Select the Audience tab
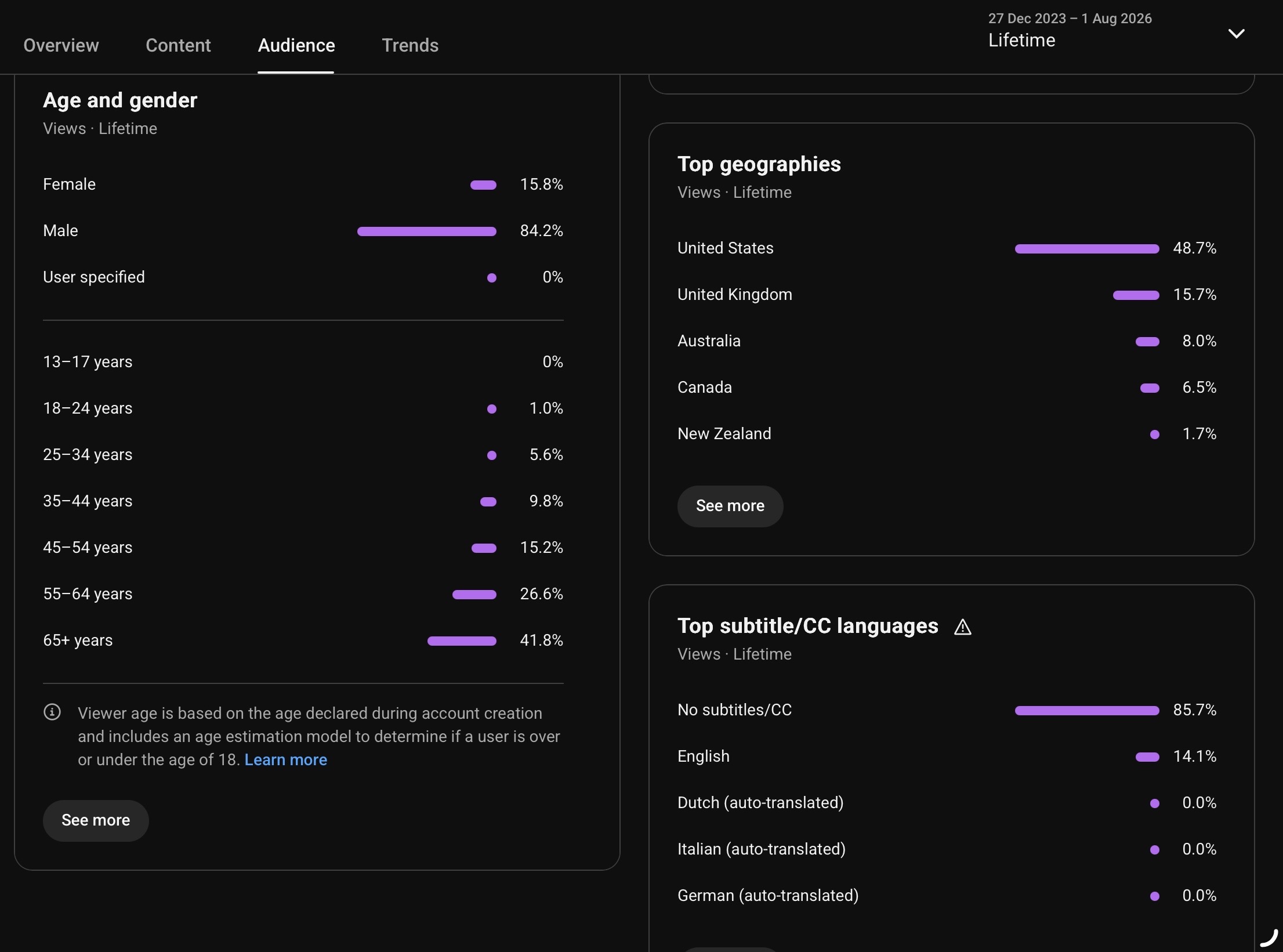 point(296,45)
